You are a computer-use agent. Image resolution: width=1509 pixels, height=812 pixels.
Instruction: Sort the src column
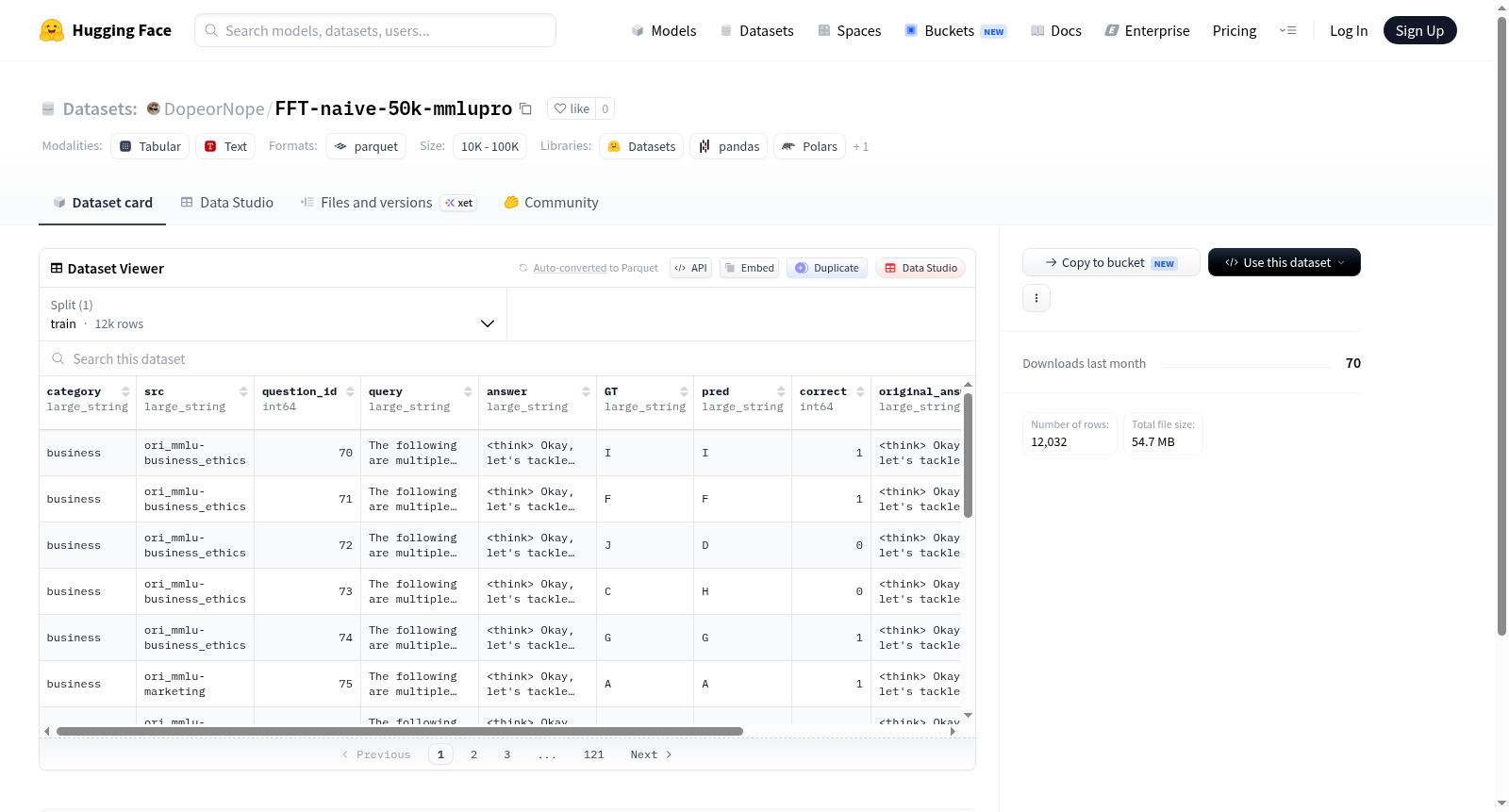(243, 391)
